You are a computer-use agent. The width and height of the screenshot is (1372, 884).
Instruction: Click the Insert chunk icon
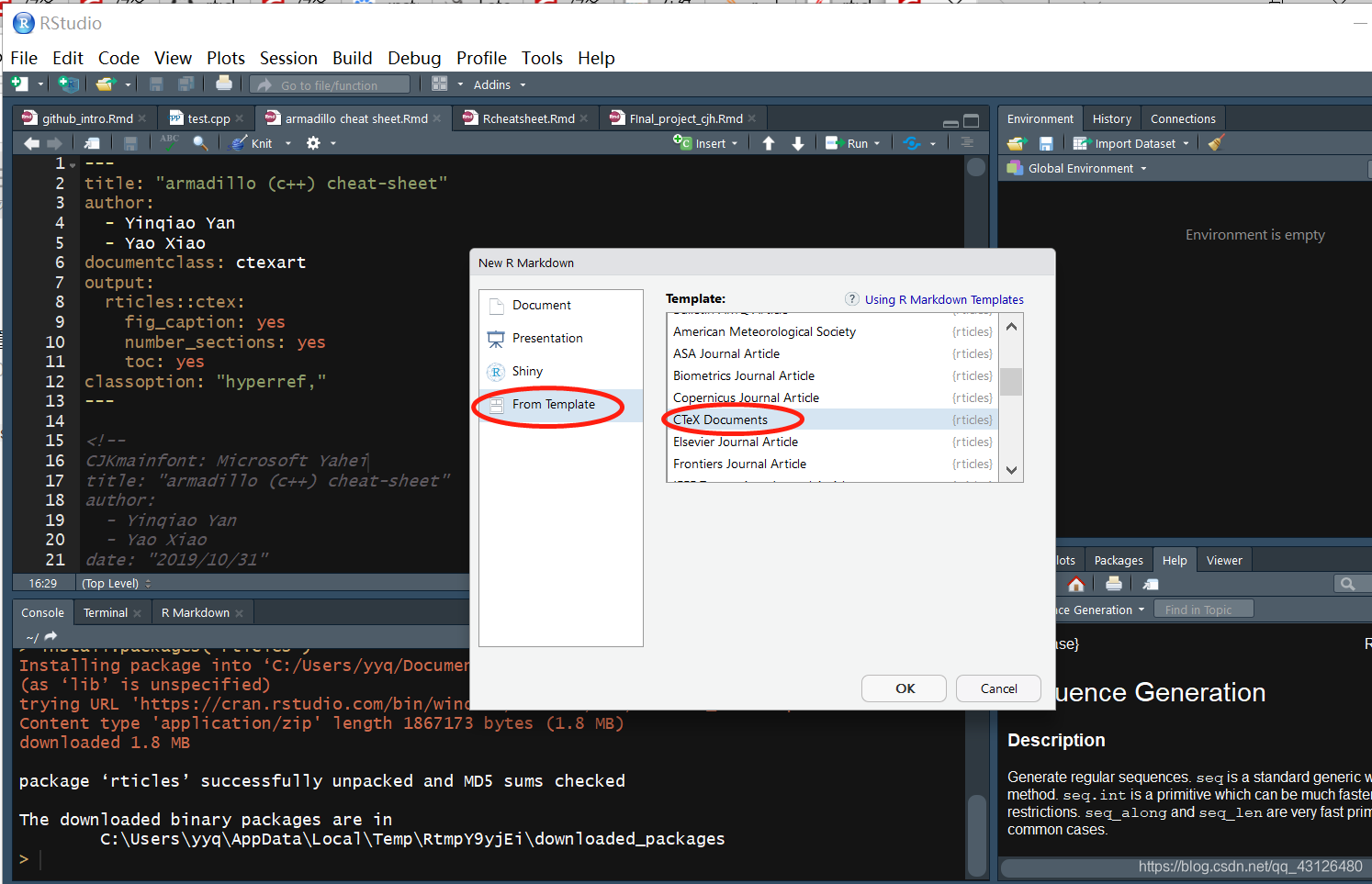tap(682, 142)
